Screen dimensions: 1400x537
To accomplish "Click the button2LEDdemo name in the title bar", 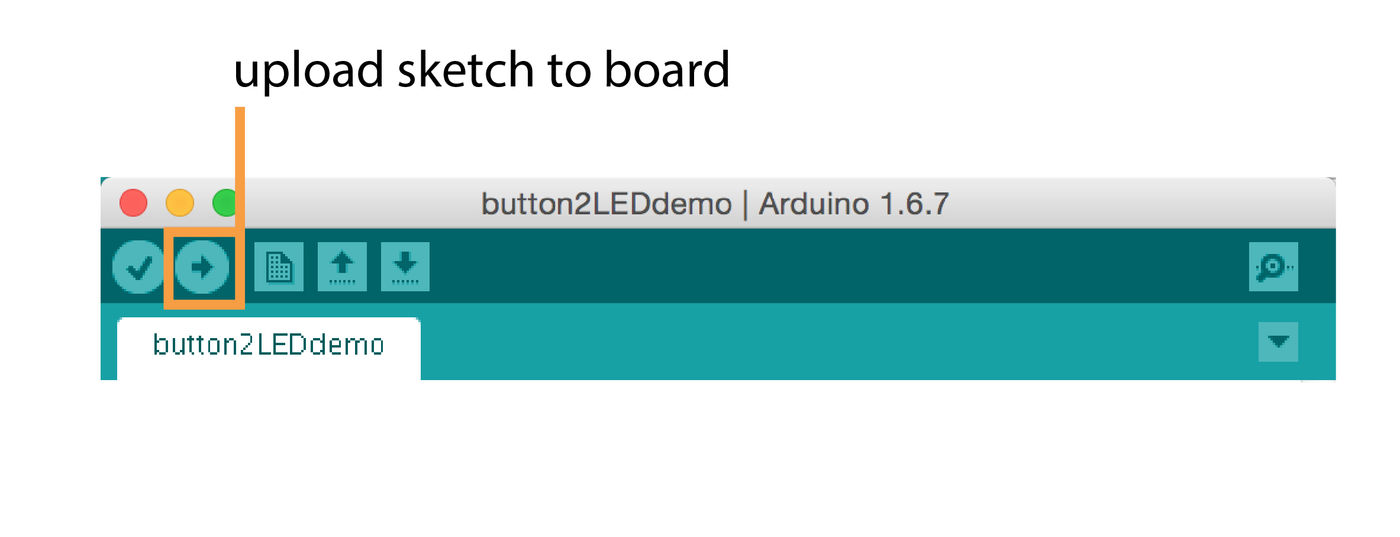I will coord(606,204).
